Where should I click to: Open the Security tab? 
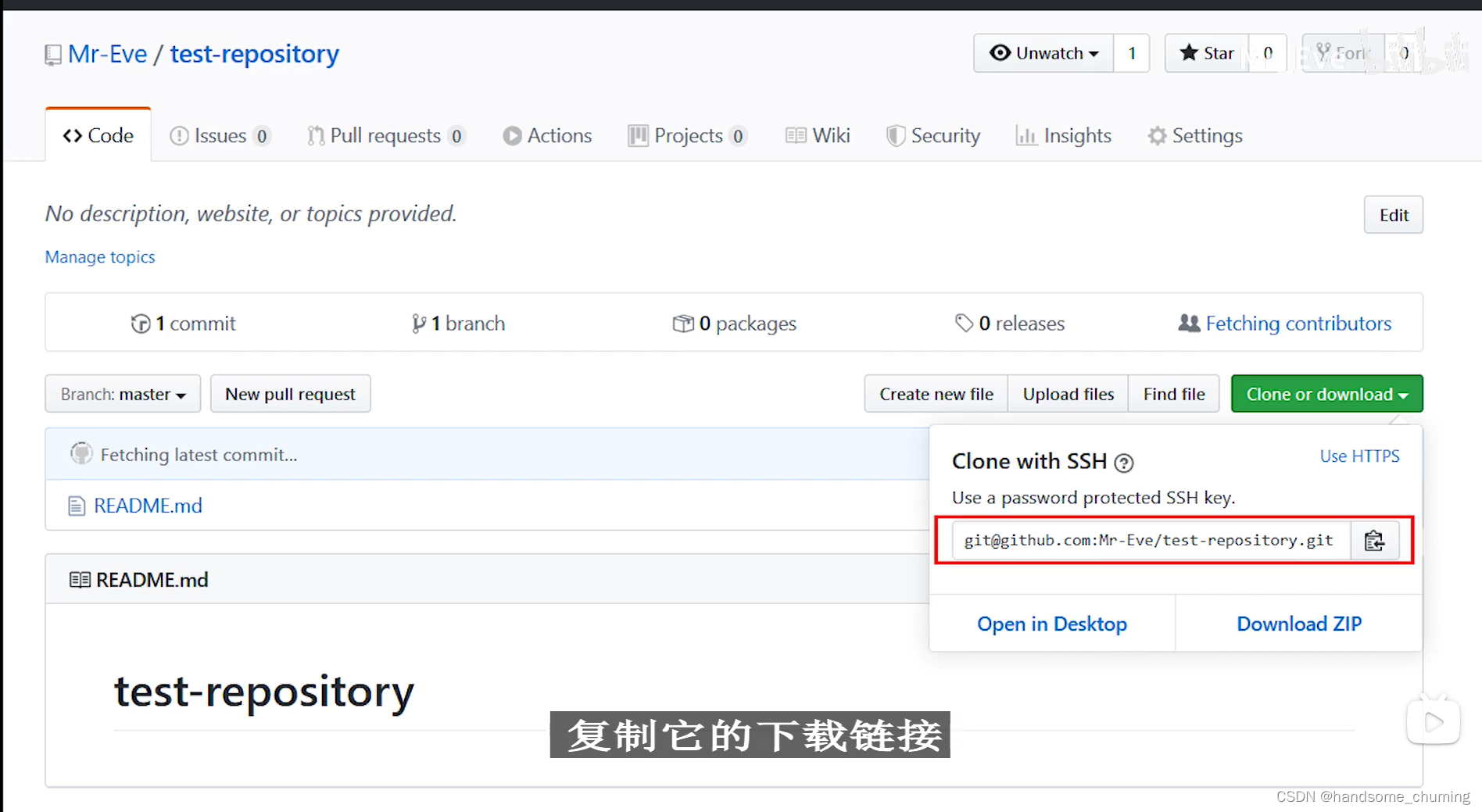coord(933,136)
